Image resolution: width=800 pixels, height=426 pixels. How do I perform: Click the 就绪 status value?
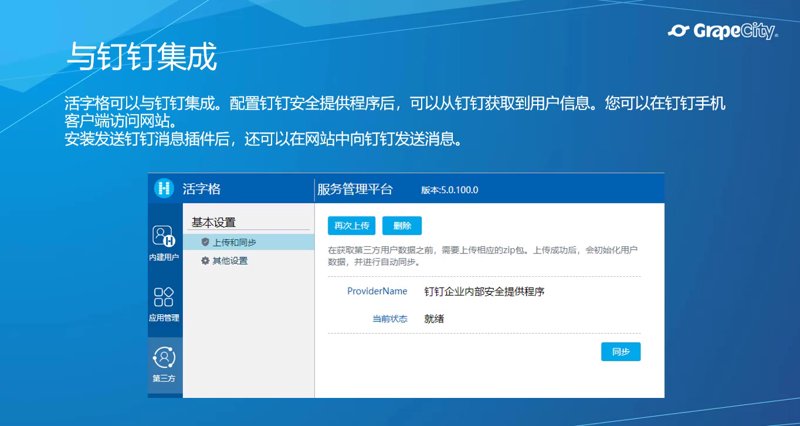point(434,319)
